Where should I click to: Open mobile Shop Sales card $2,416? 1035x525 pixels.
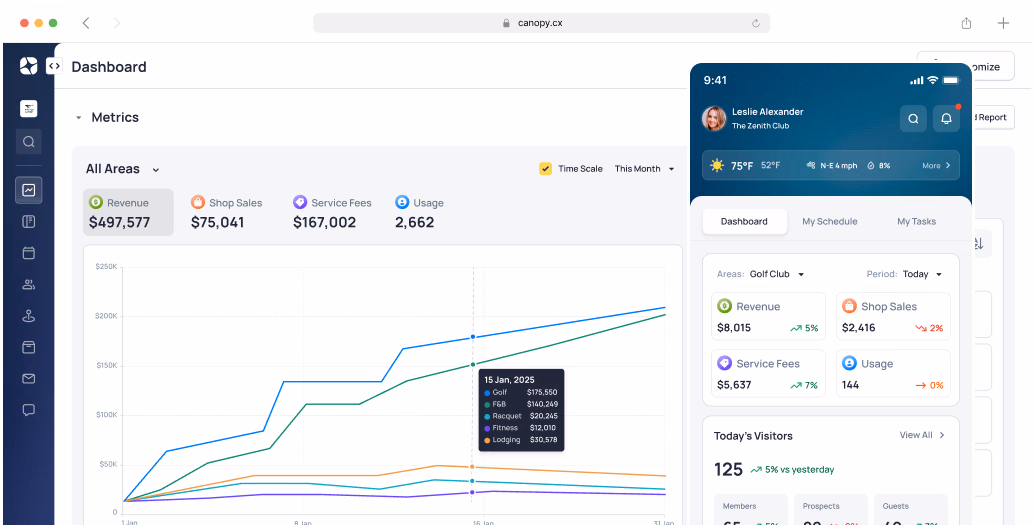pyautogui.click(x=893, y=316)
